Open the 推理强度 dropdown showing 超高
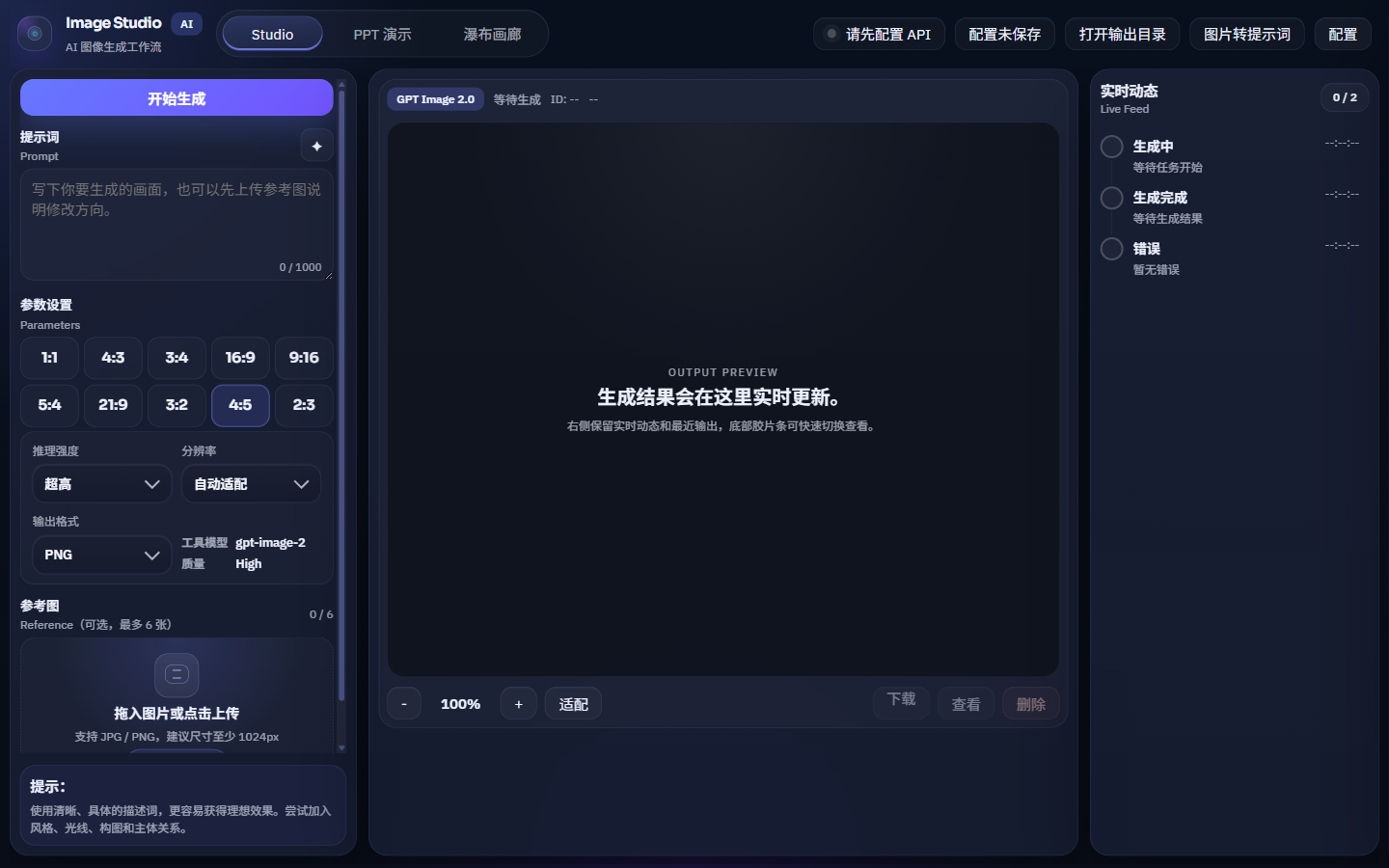1389x868 pixels. click(x=101, y=483)
